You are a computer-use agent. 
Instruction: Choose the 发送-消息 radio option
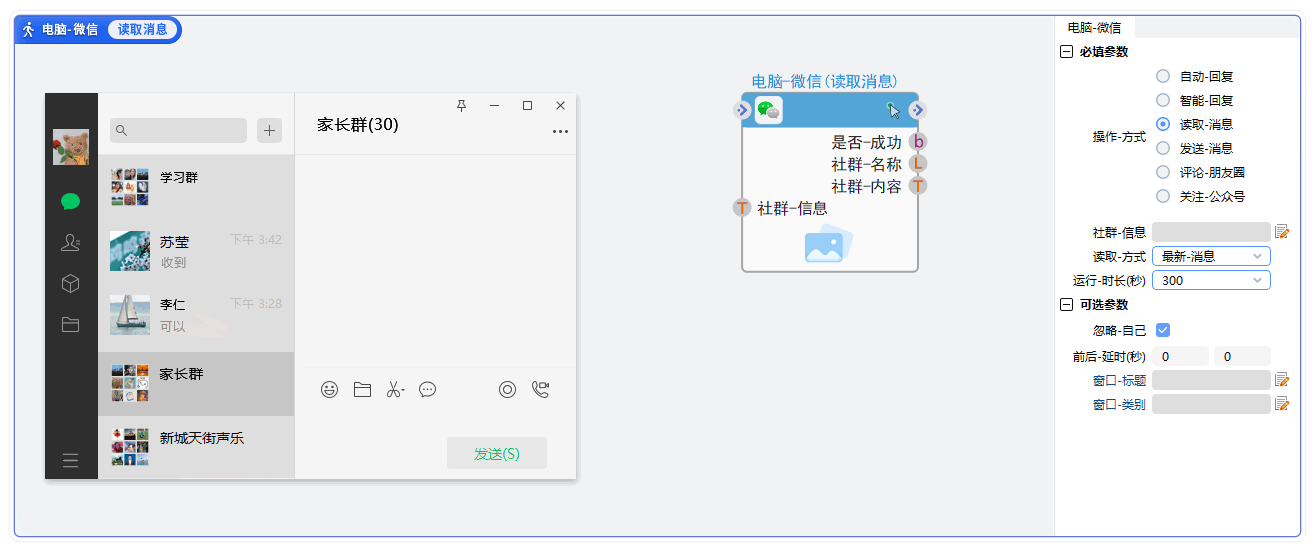pos(1163,148)
